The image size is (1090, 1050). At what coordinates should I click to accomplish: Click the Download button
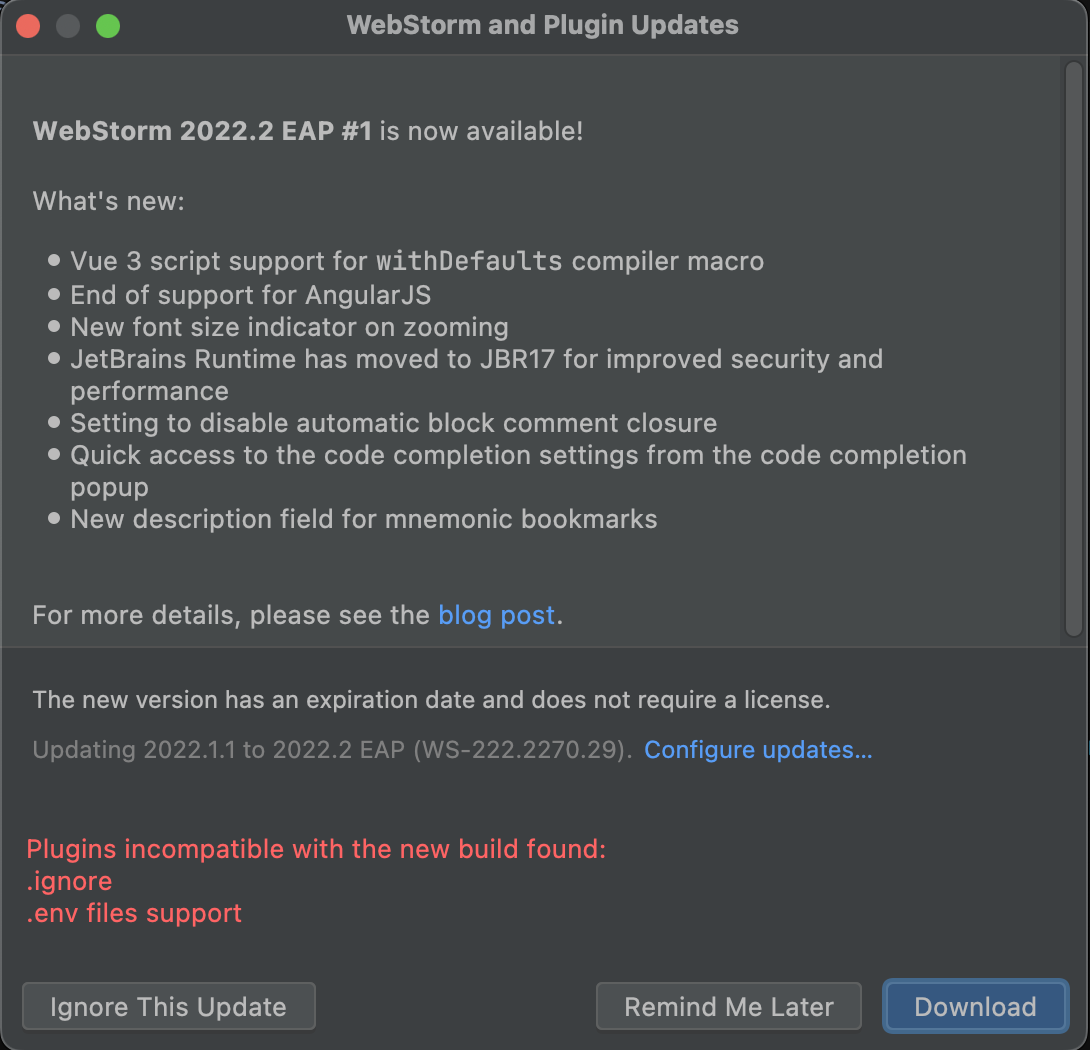(x=974, y=1006)
